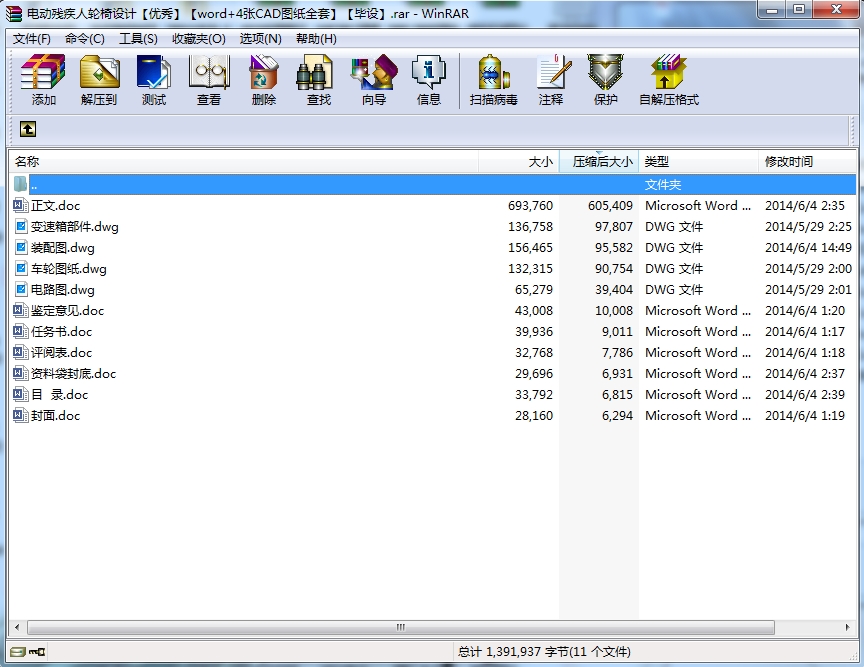Open the Help (帮助) menu
The width and height of the screenshot is (864, 667).
pos(316,39)
